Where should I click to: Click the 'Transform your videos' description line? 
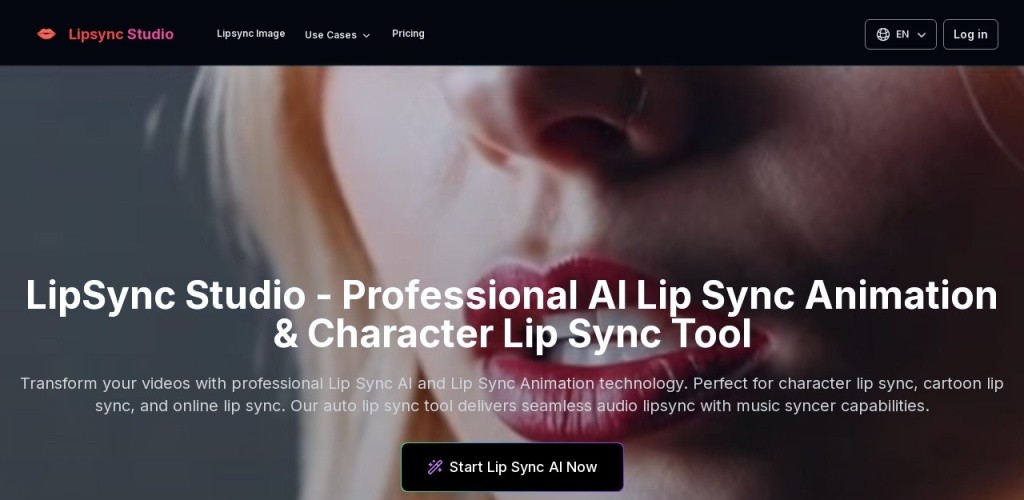[x=511, y=383]
